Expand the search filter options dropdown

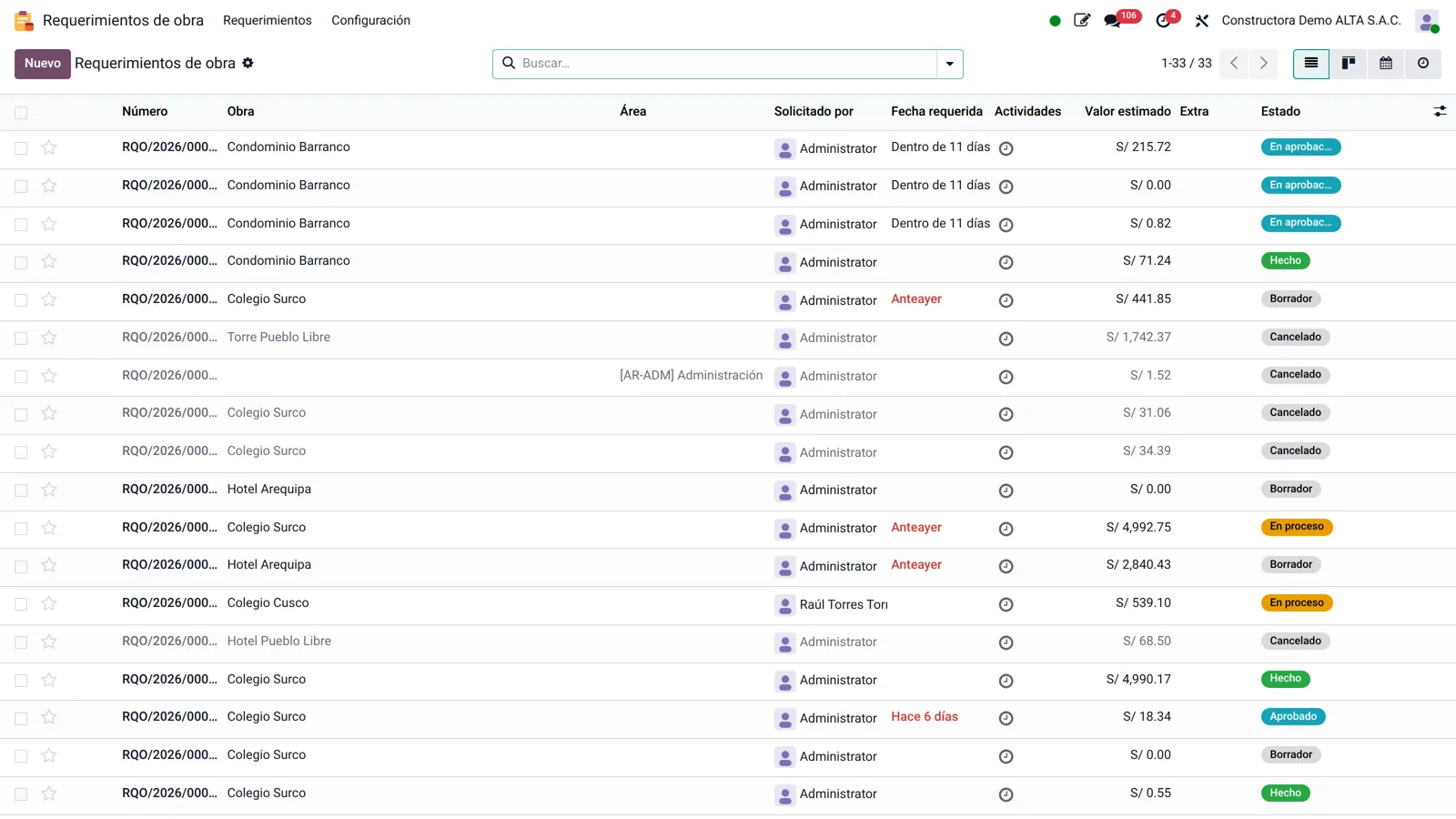coord(949,64)
